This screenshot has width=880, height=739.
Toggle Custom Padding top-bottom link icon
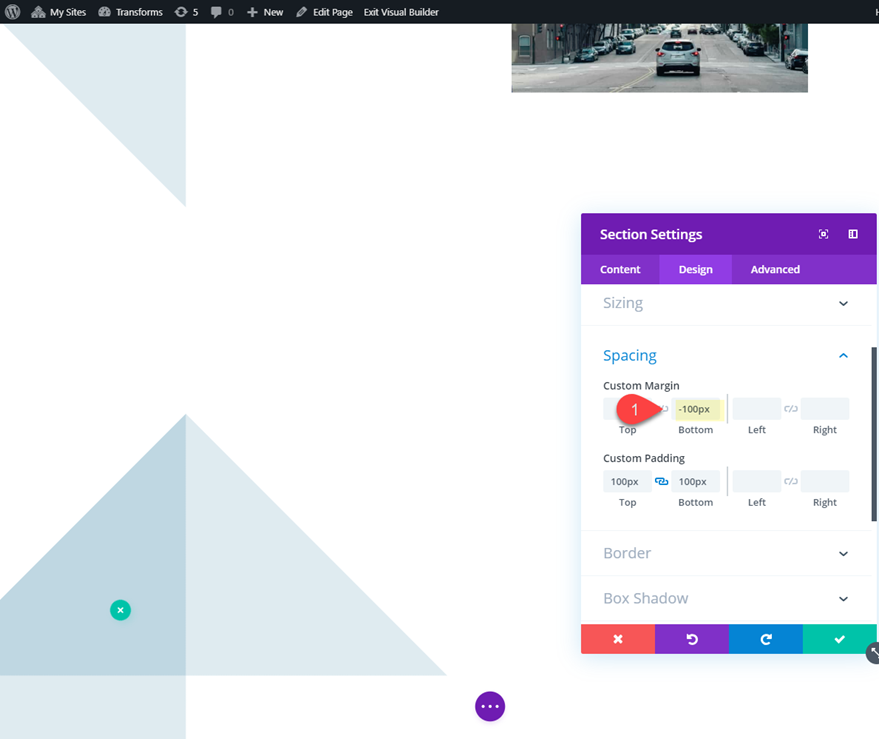662,481
